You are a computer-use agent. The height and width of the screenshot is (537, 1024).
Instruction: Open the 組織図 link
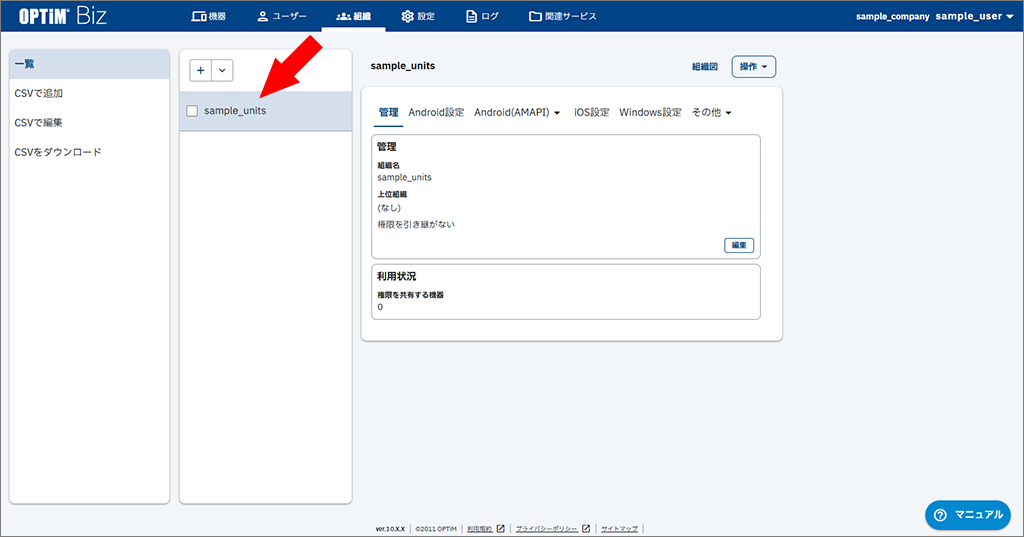pyautogui.click(x=704, y=67)
